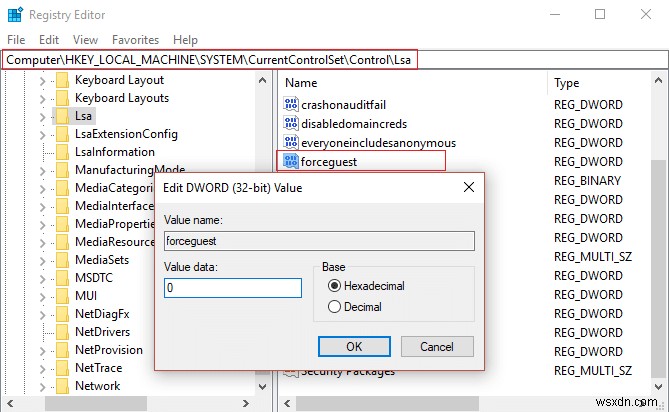This screenshot has height=412, width=669.
Task: Close the Edit DWORD dialog with X
Action: click(469, 187)
